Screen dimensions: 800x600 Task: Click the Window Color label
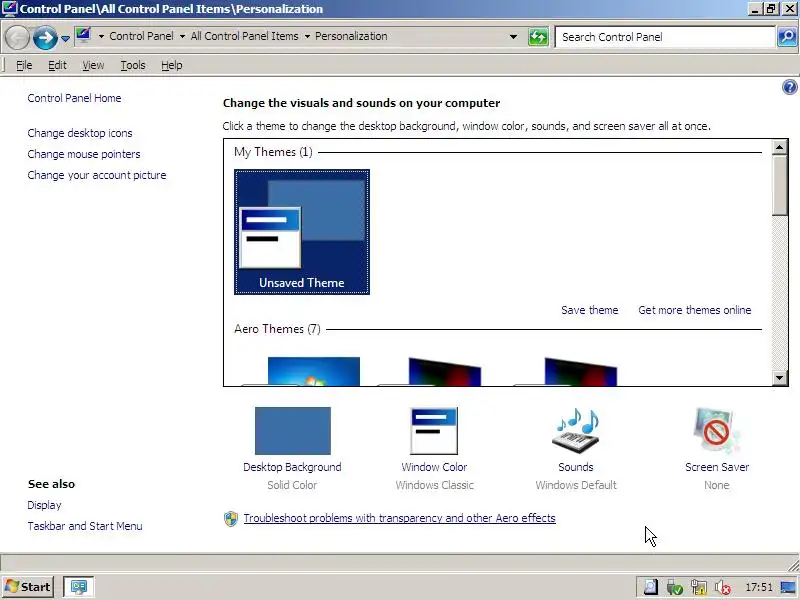pyautogui.click(x=434, y=467)
